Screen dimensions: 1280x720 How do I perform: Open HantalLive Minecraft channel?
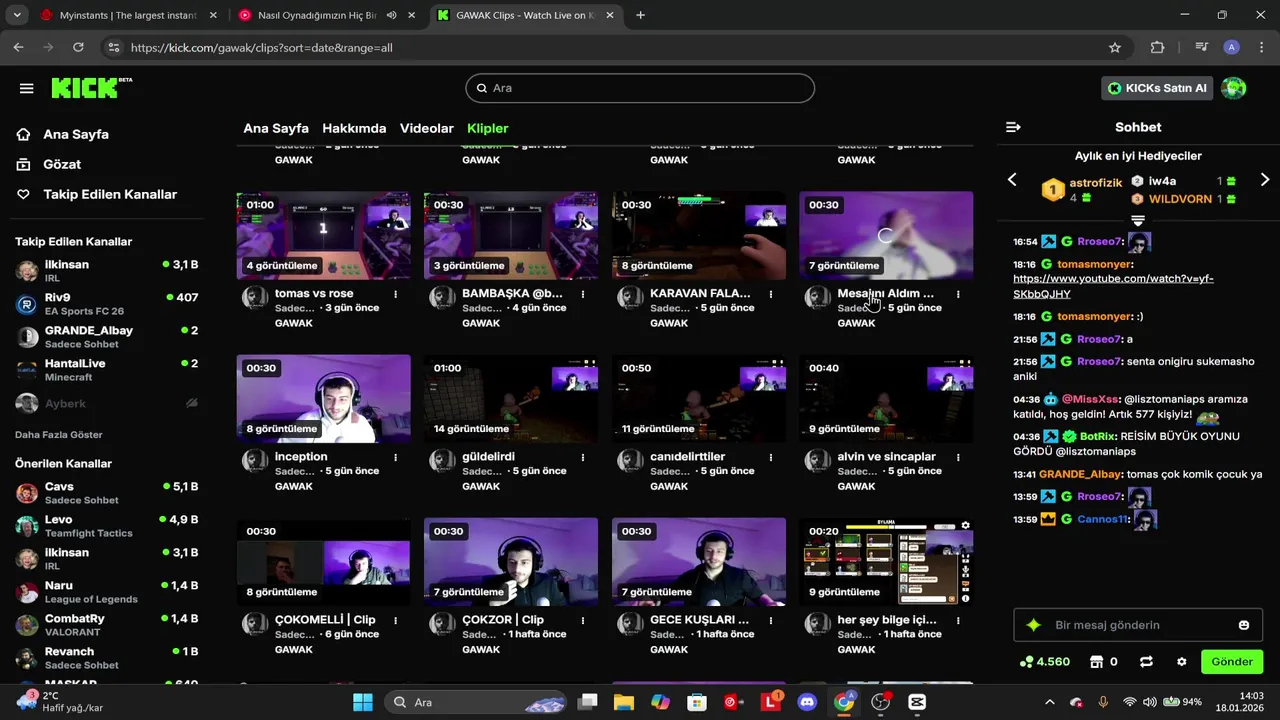click(106, 370)
